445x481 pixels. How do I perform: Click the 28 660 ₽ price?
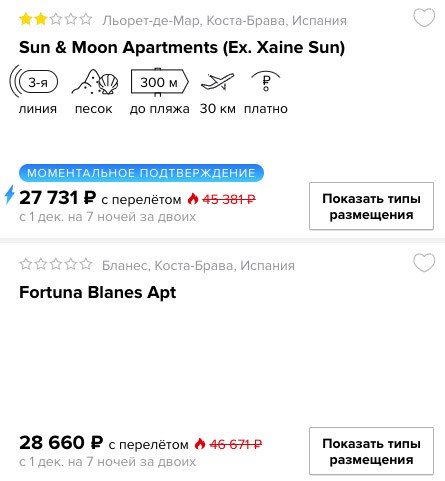pyautogui.click(x=61, y=443)
